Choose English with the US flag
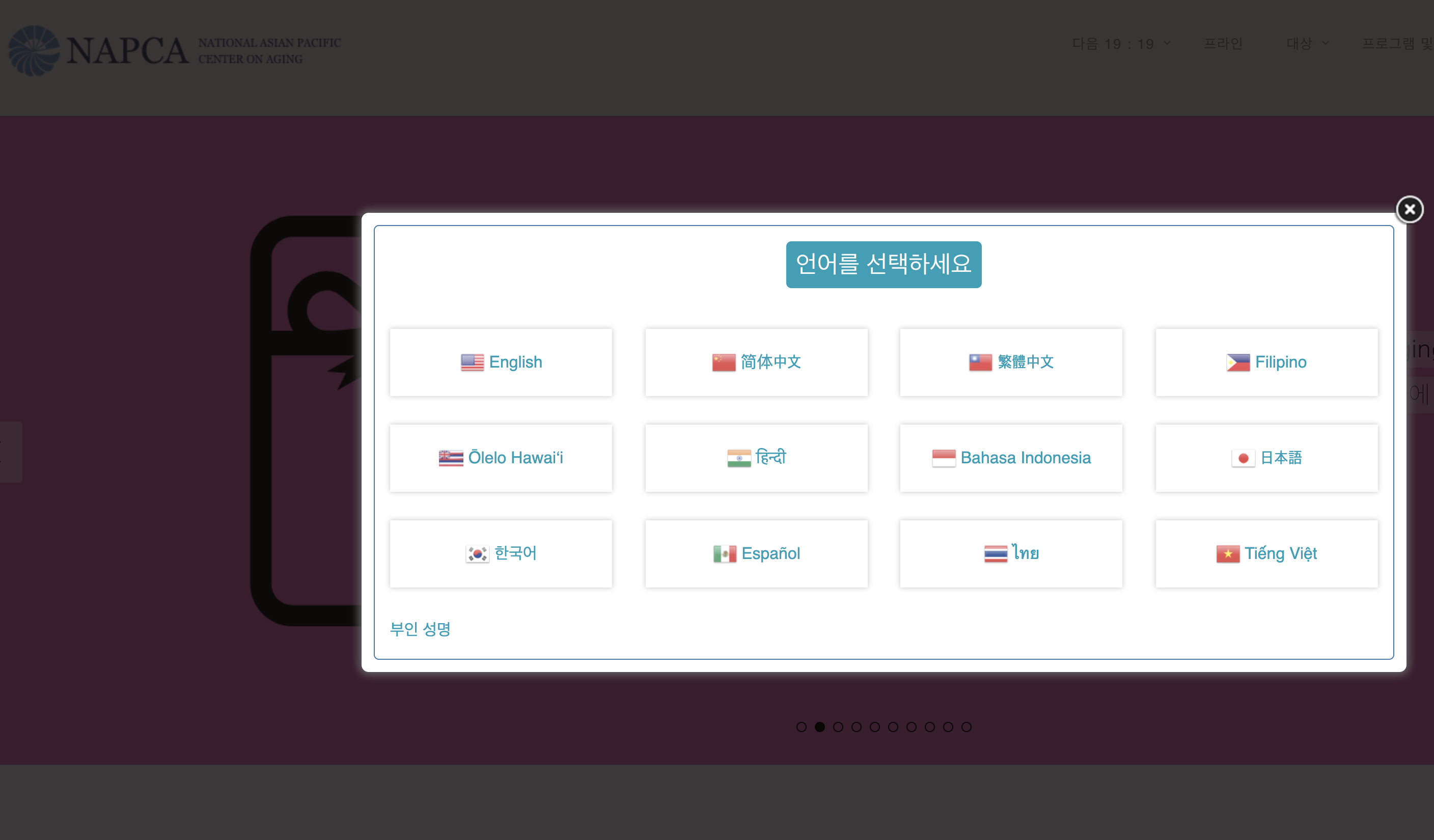The height and width of the screenshot is (840, 1434). pos(501,362)
